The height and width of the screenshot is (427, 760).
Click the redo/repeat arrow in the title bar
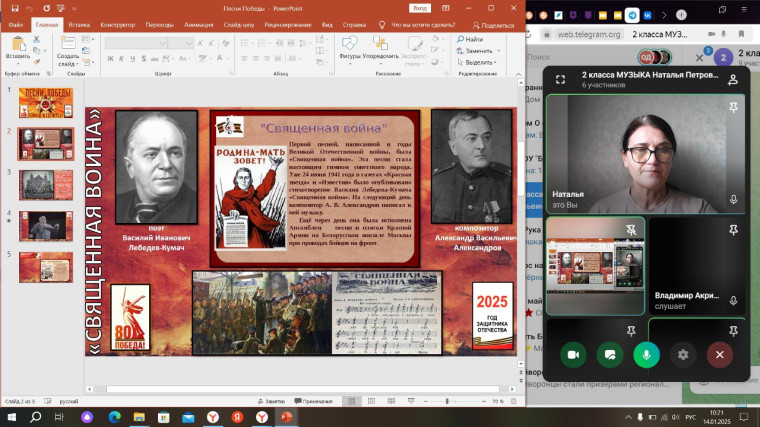point(46,8)
